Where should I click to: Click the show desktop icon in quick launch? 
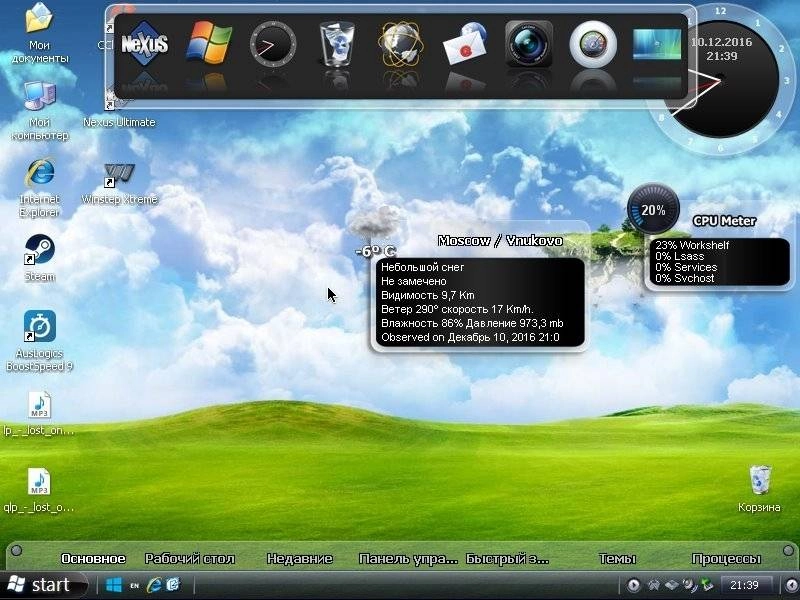click(x=173, y=585)
